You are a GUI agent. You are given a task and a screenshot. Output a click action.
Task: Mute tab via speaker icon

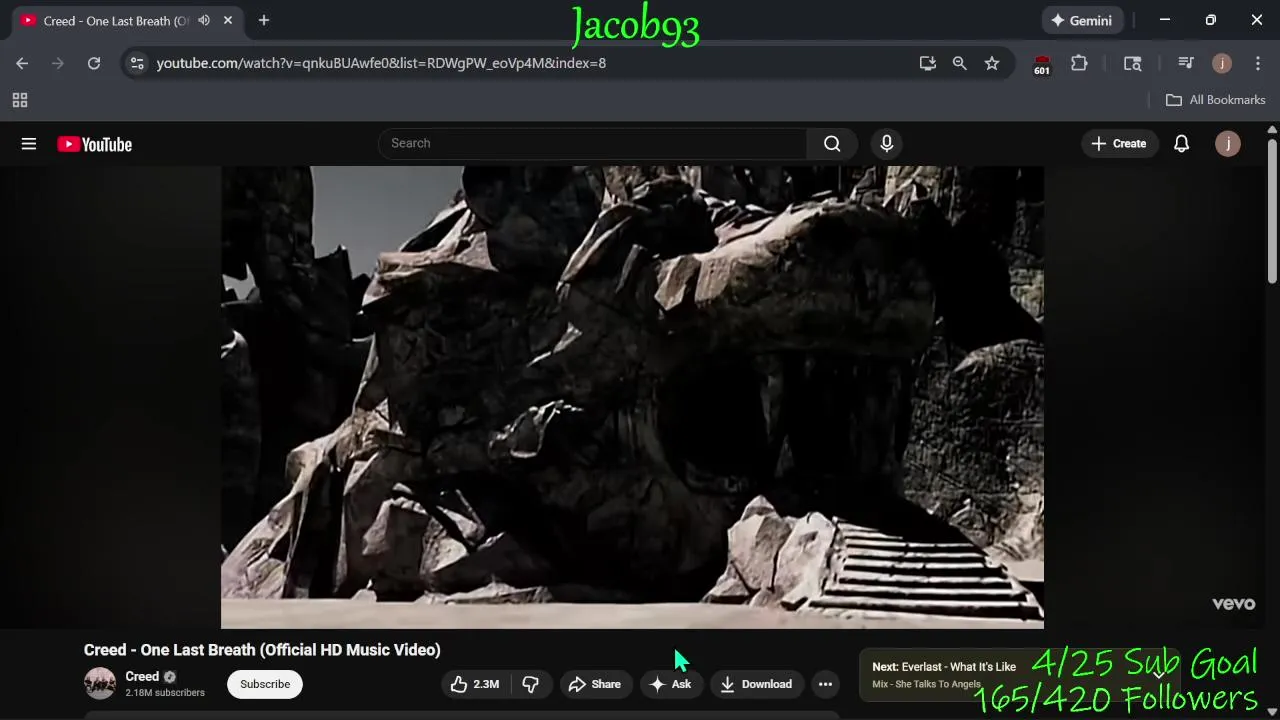[x=204, y=20]
